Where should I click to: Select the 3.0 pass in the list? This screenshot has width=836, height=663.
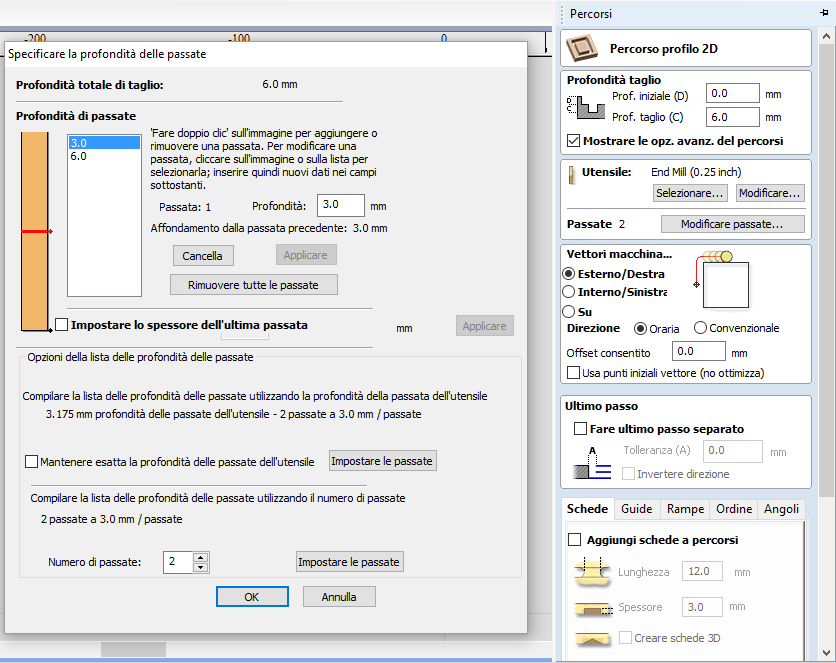[x=104, y=143]
